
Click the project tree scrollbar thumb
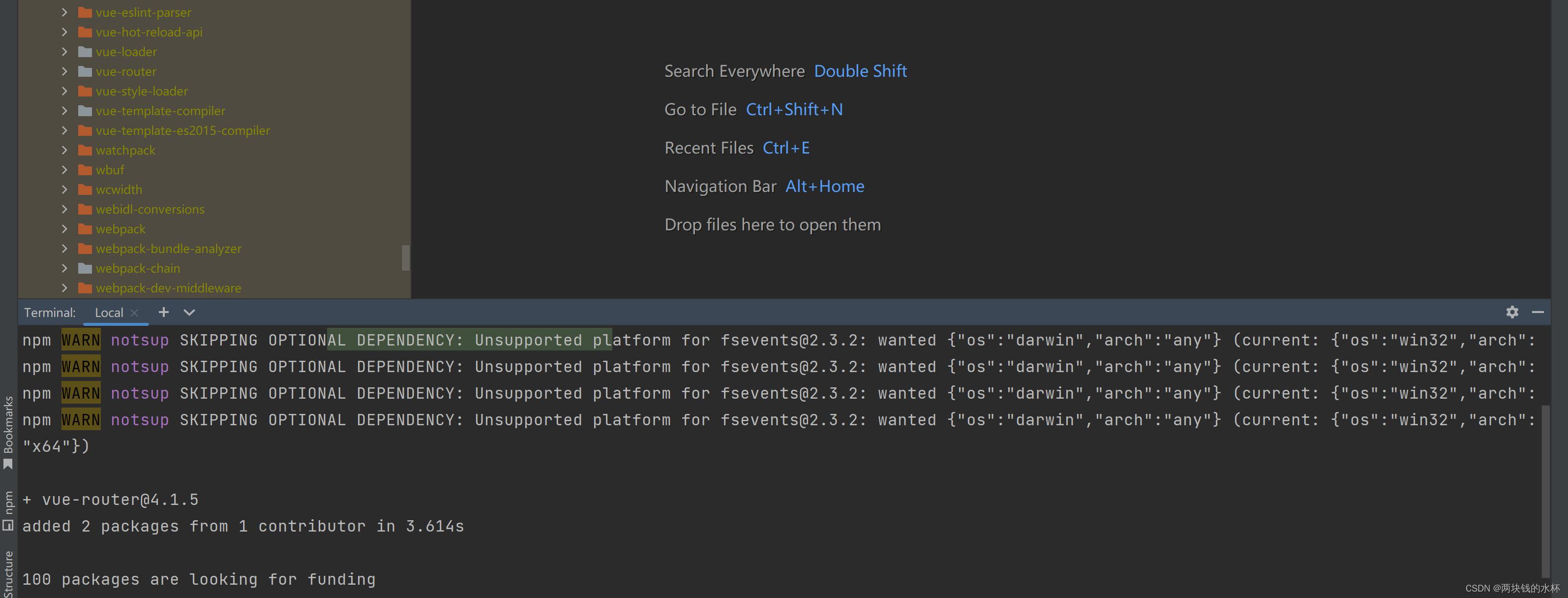[405, 257]
